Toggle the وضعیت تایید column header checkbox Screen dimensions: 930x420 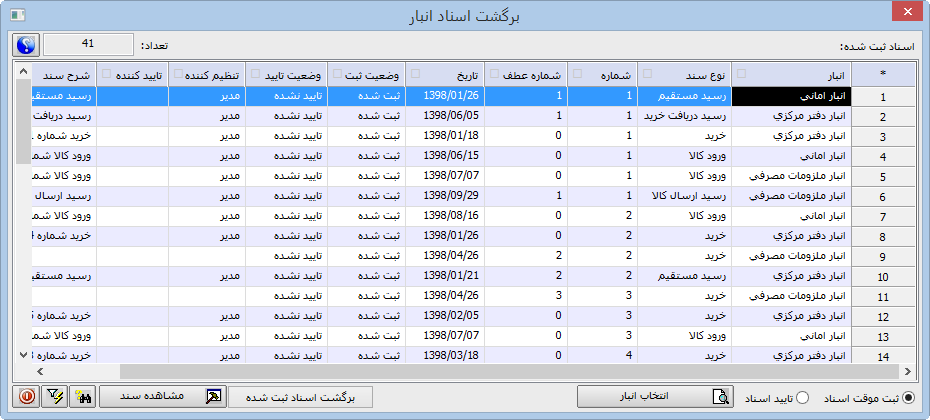(x=255, y=74)
